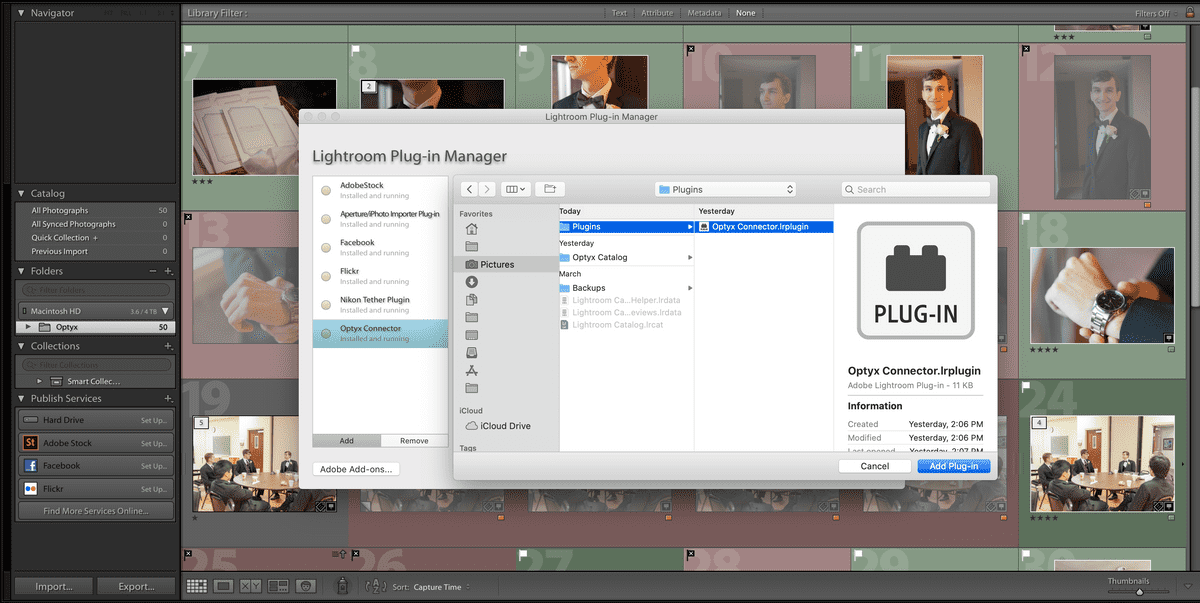Toggle the sort direction A-Z control

(x=374, y=586)
